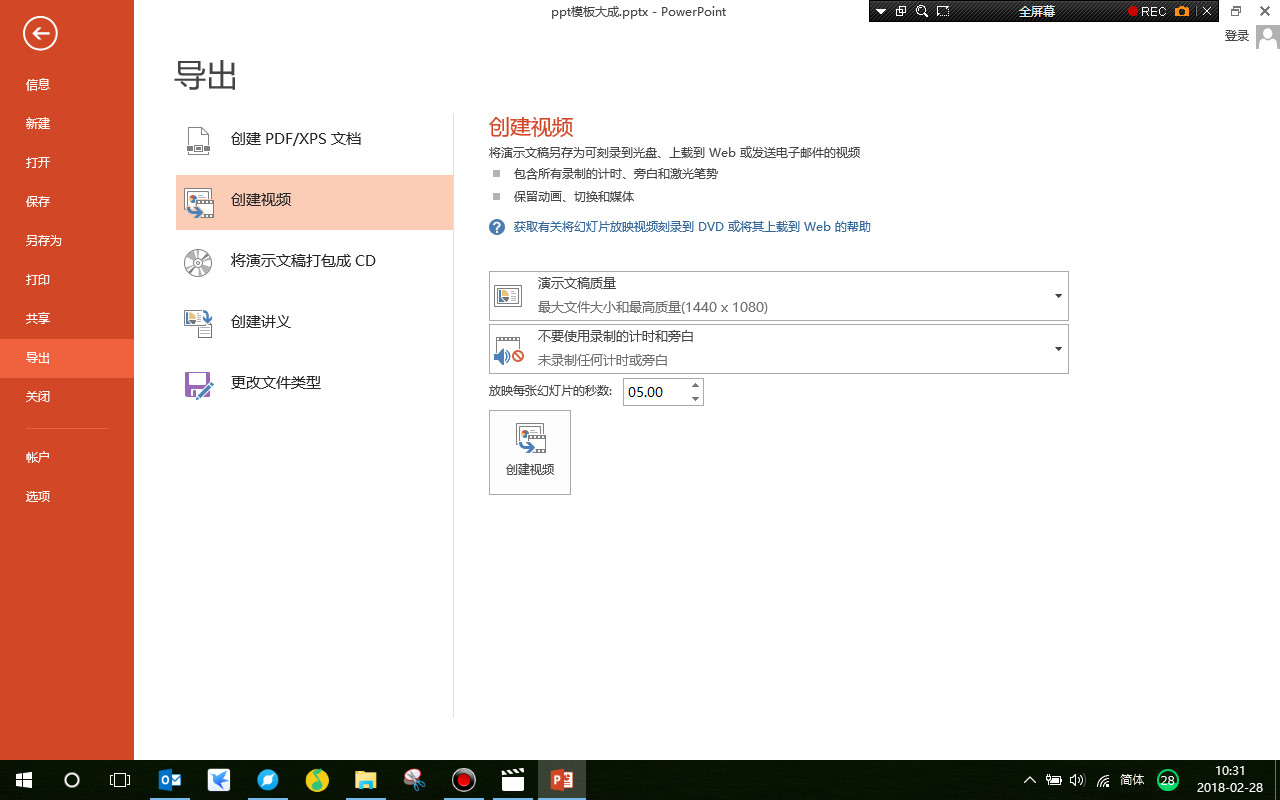1280x800 pixels.
Task: Click the 创建讲义 handouts icon
Action: click(x=197, y=322)
